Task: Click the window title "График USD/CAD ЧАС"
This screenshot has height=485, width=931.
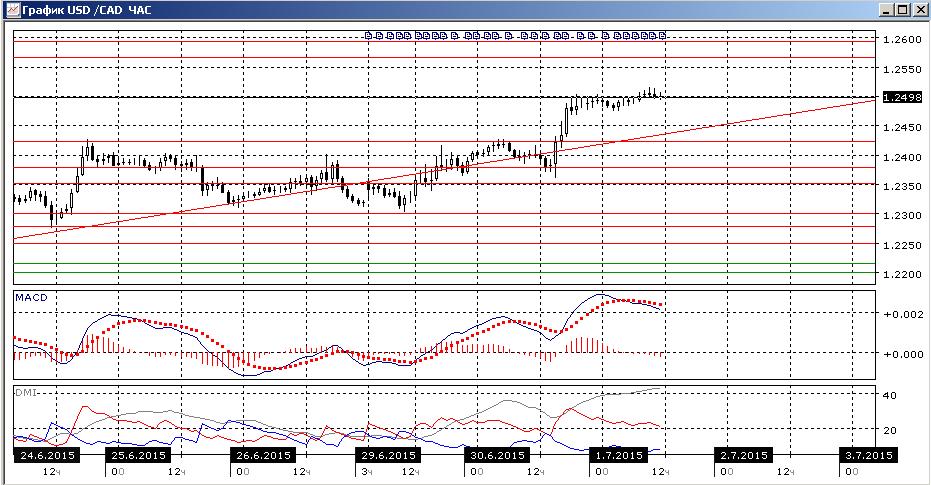Action: [86, 10]
